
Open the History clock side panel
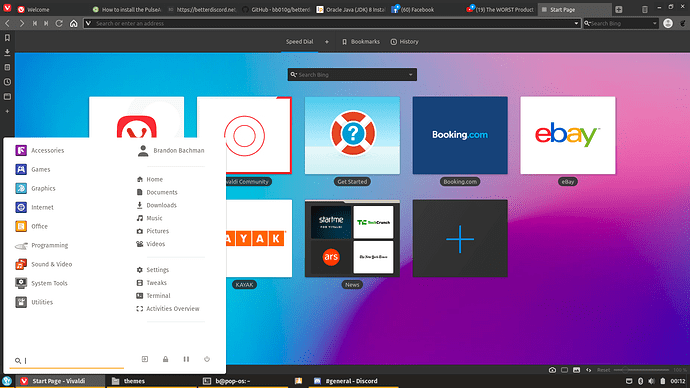7,82
